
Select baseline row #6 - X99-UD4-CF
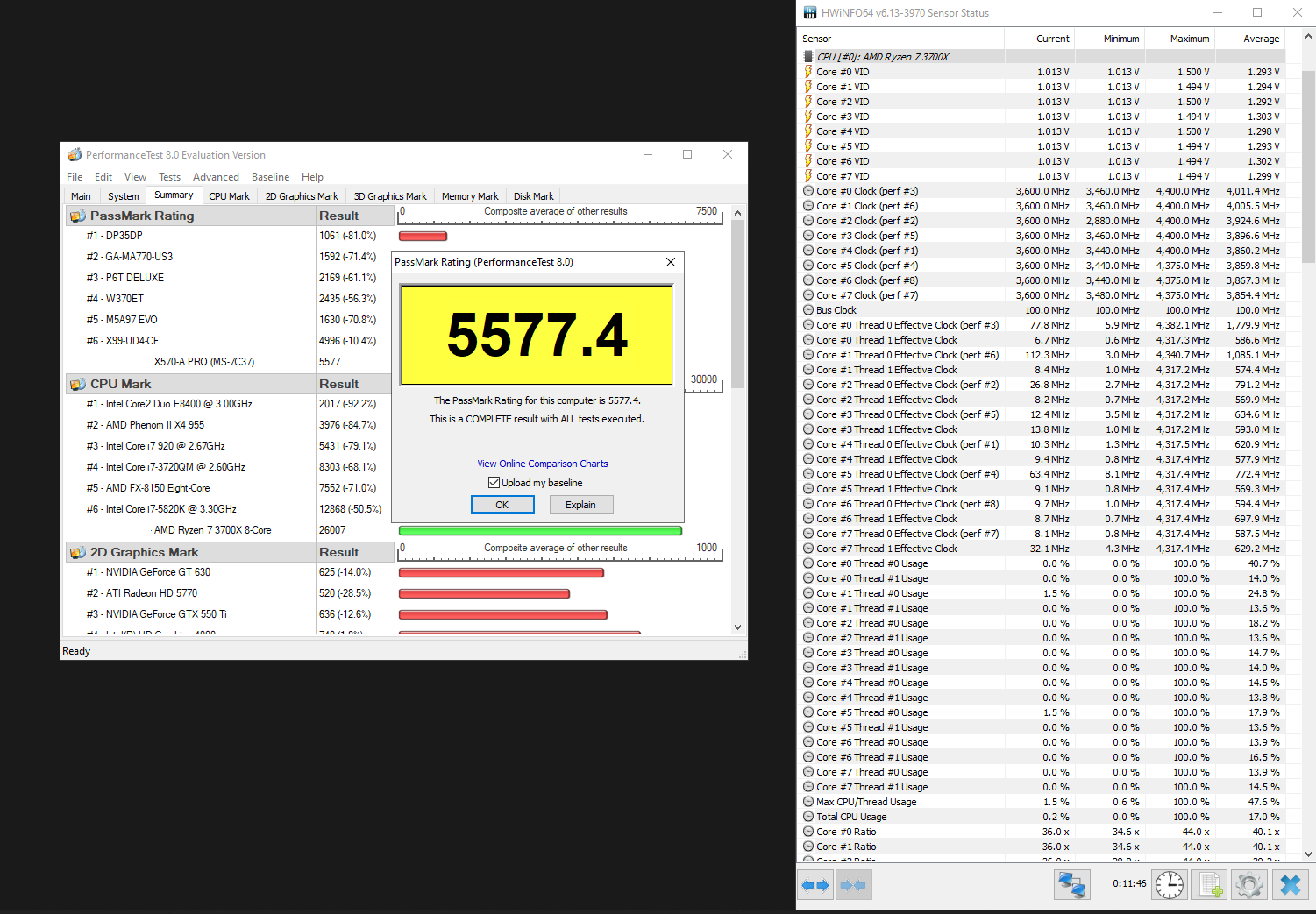[x=228, y=341]
